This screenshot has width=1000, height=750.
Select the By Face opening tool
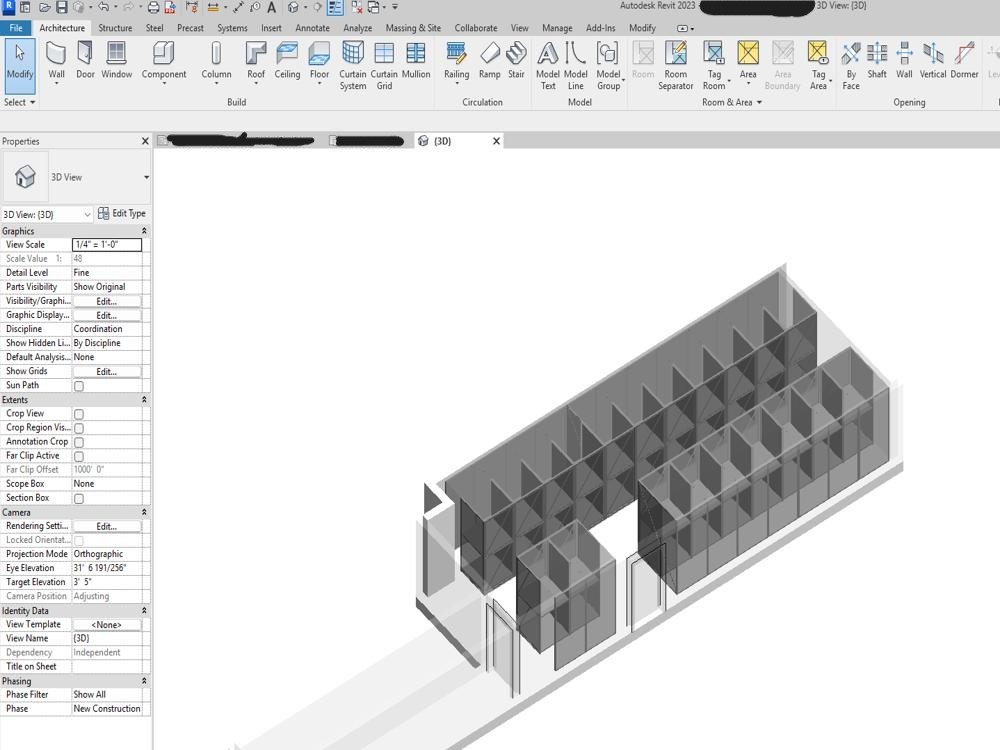(851, 66)
